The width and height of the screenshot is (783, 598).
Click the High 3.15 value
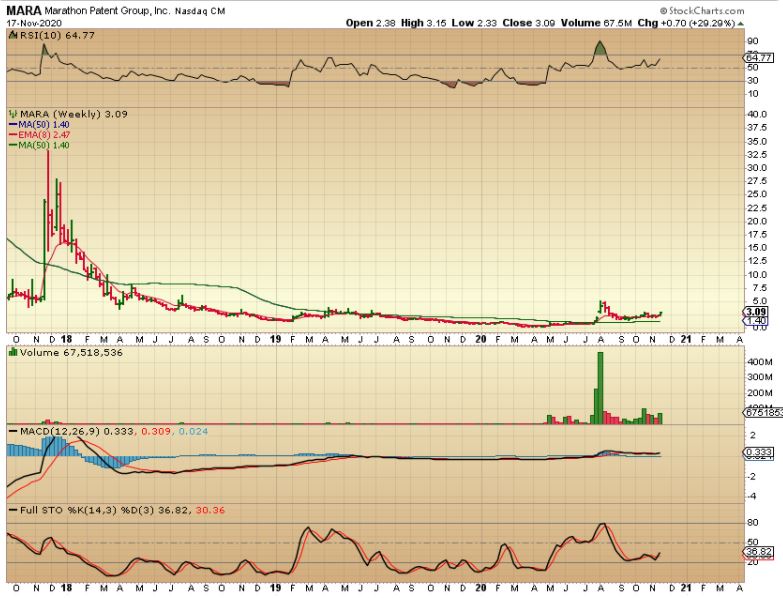tap(423, 23)
